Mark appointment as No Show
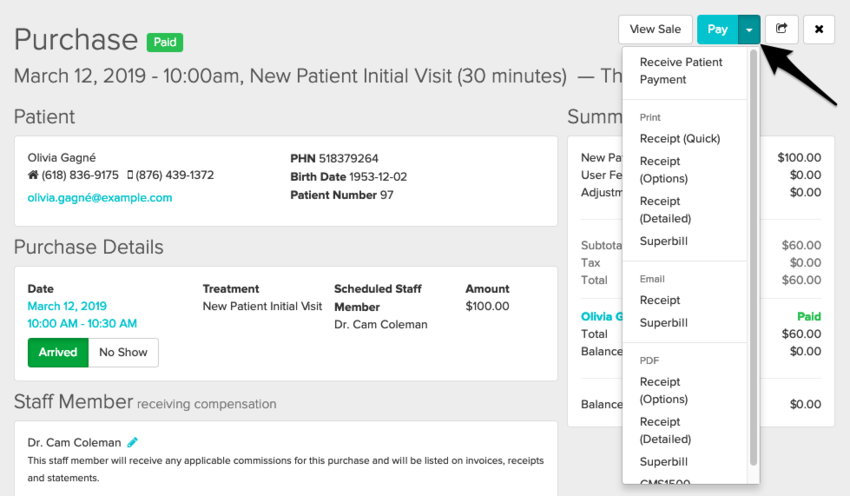 pyautogui.click(x=123, y=352)
